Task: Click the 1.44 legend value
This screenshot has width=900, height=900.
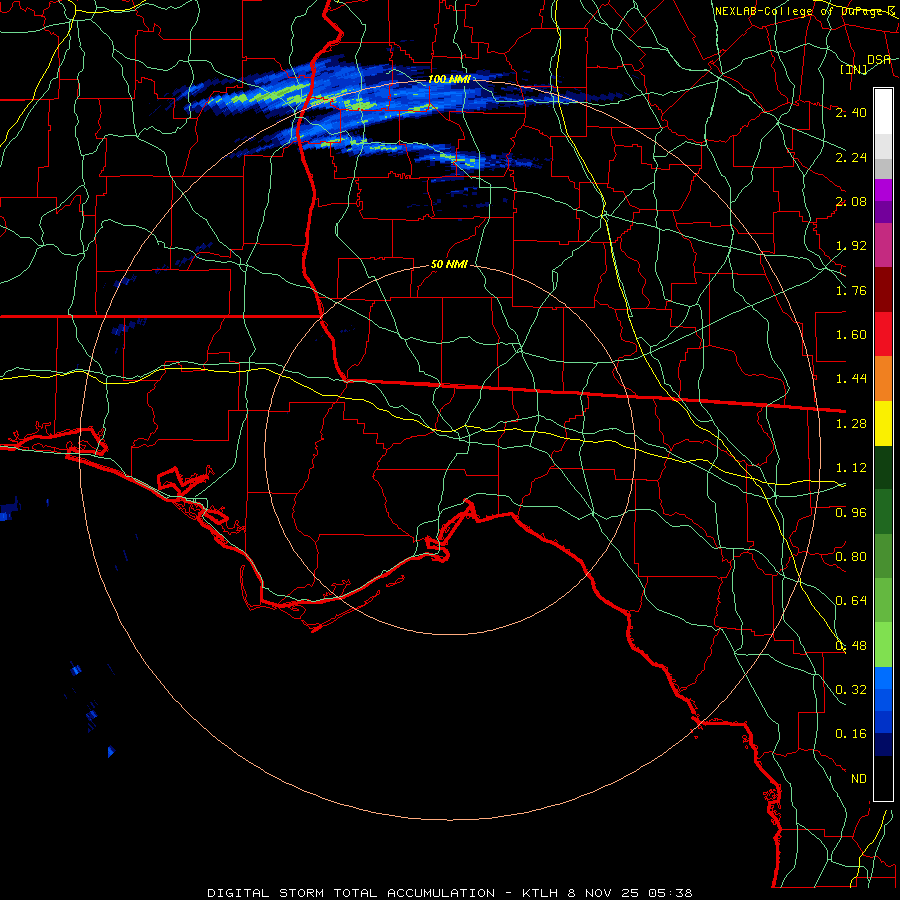Action: 851,379
